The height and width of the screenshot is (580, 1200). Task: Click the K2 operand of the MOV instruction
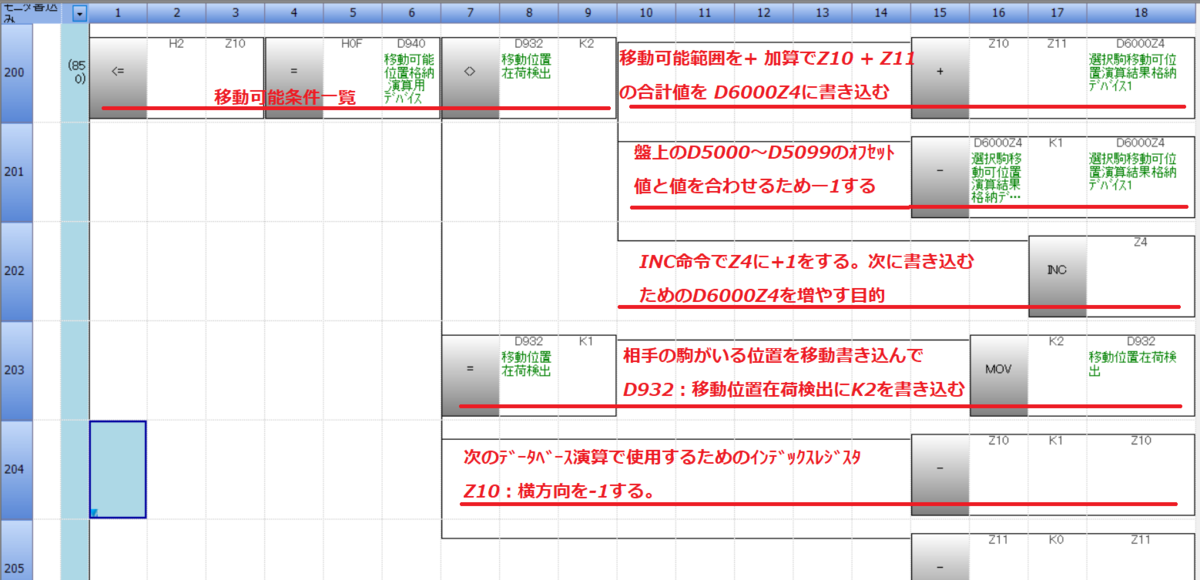click(1057, 341)
